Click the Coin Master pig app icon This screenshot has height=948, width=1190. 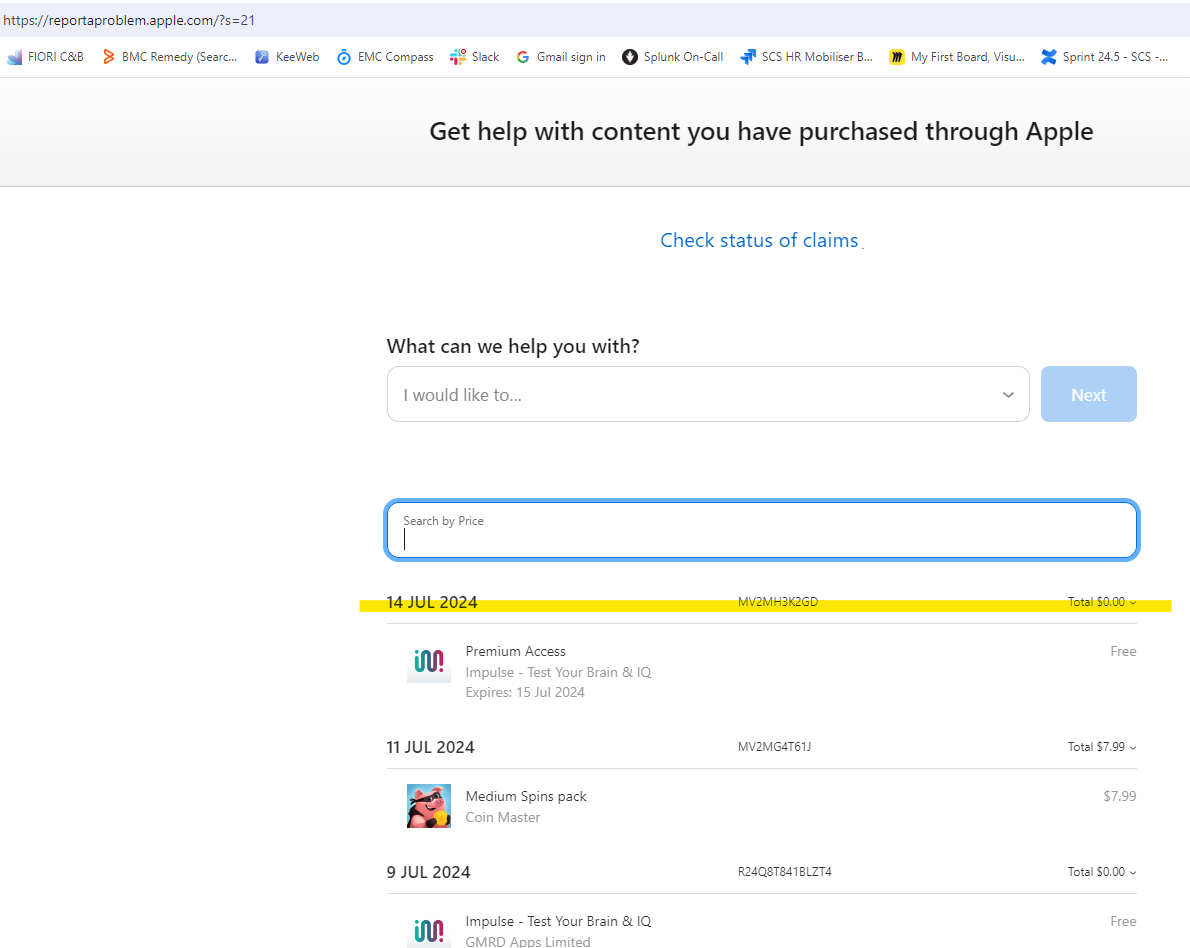(429, 806)
